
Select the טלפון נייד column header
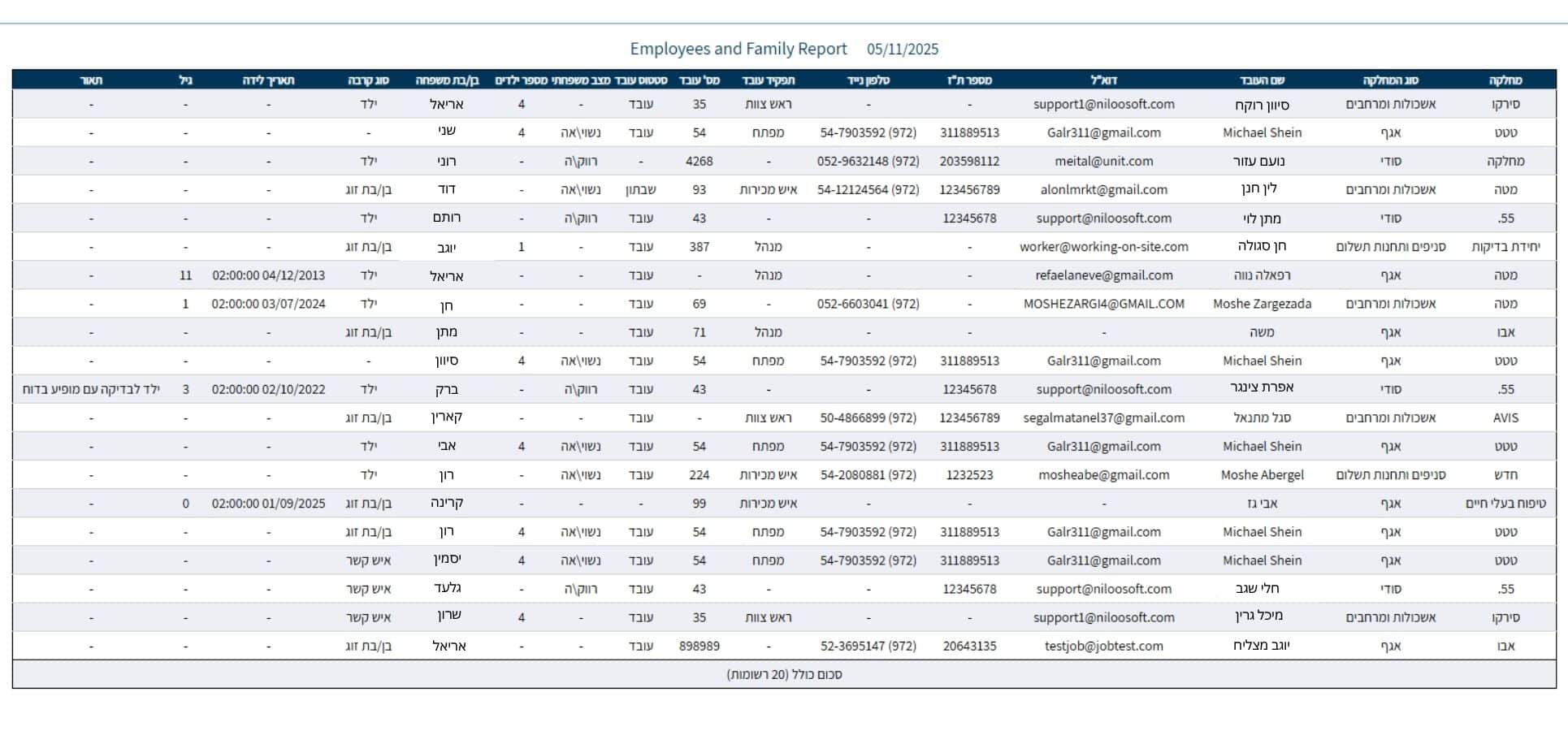click(x=868, y=80)
